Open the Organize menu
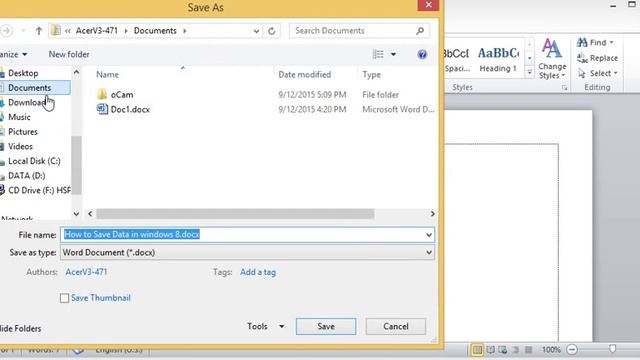Screen dimensions: 640x360 [13, 54]
